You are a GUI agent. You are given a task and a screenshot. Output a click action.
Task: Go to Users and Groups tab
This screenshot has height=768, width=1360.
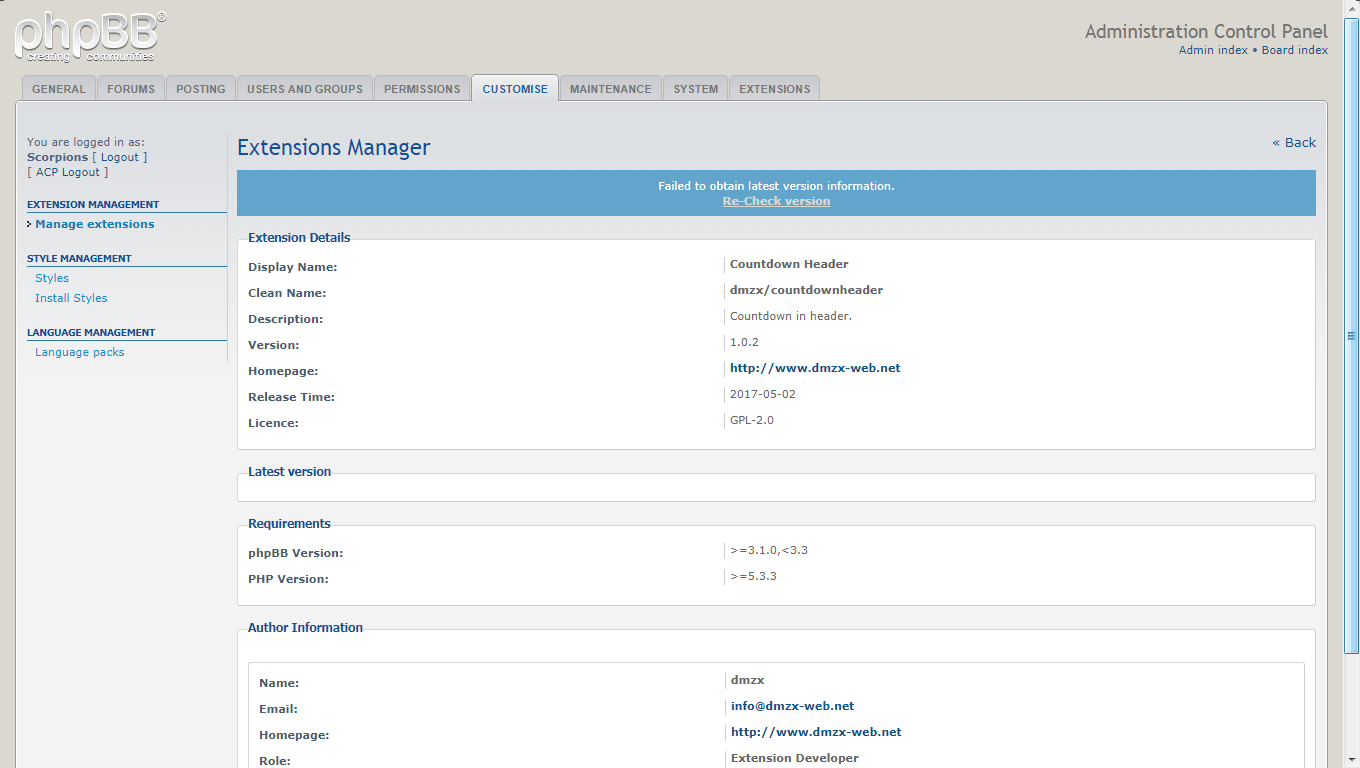[305, 89]
